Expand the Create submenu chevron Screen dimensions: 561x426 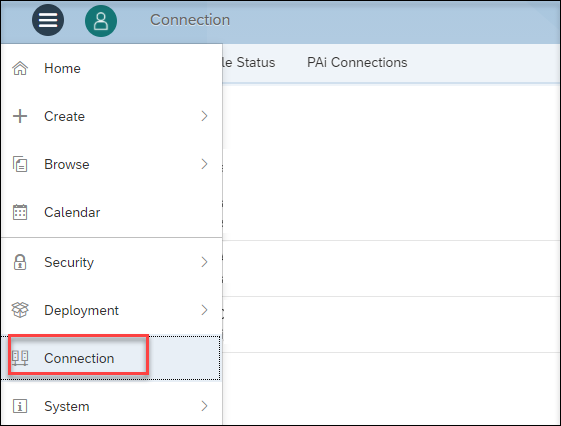pos(204,116)
